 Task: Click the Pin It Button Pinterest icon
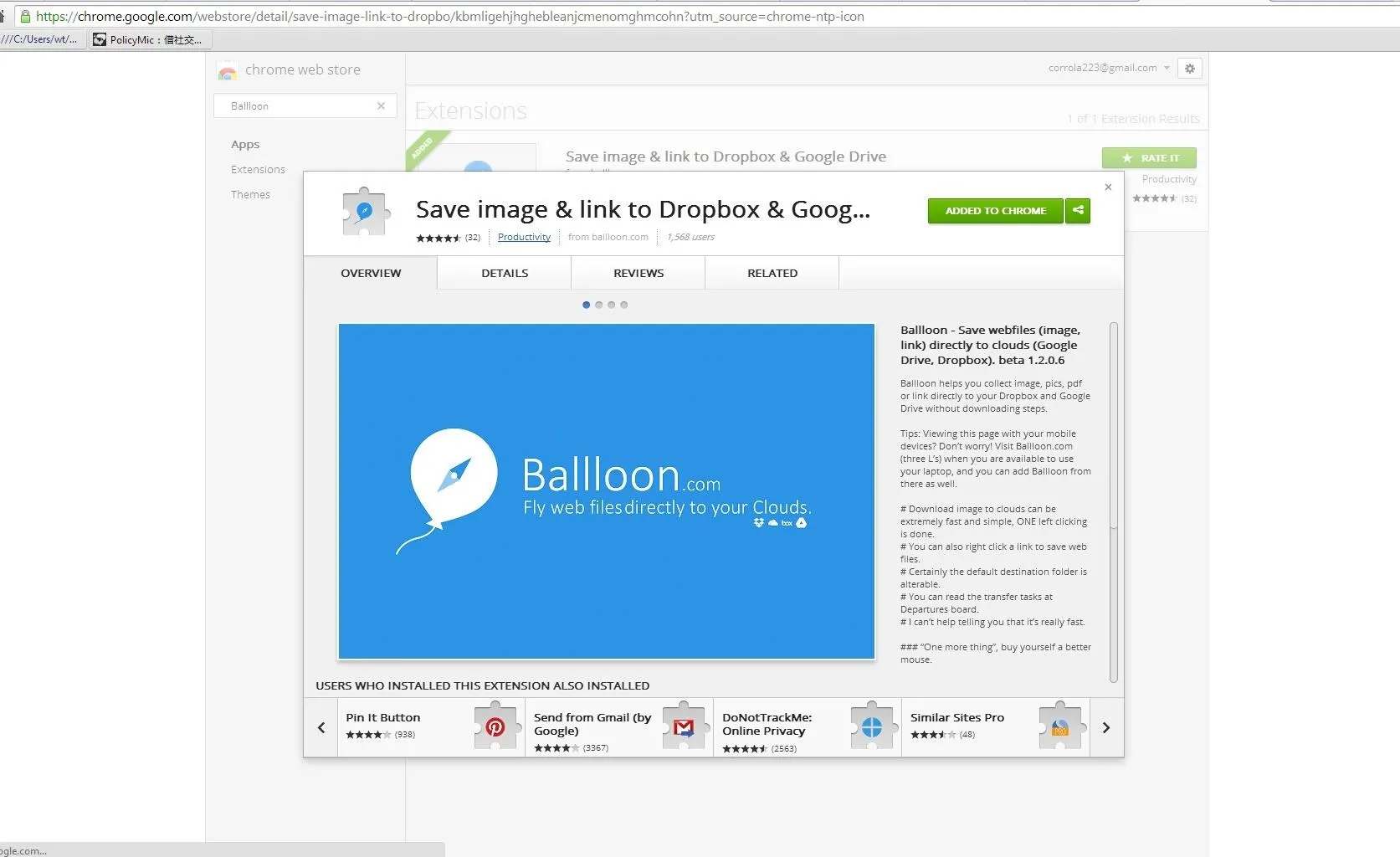tap(496, 726)
